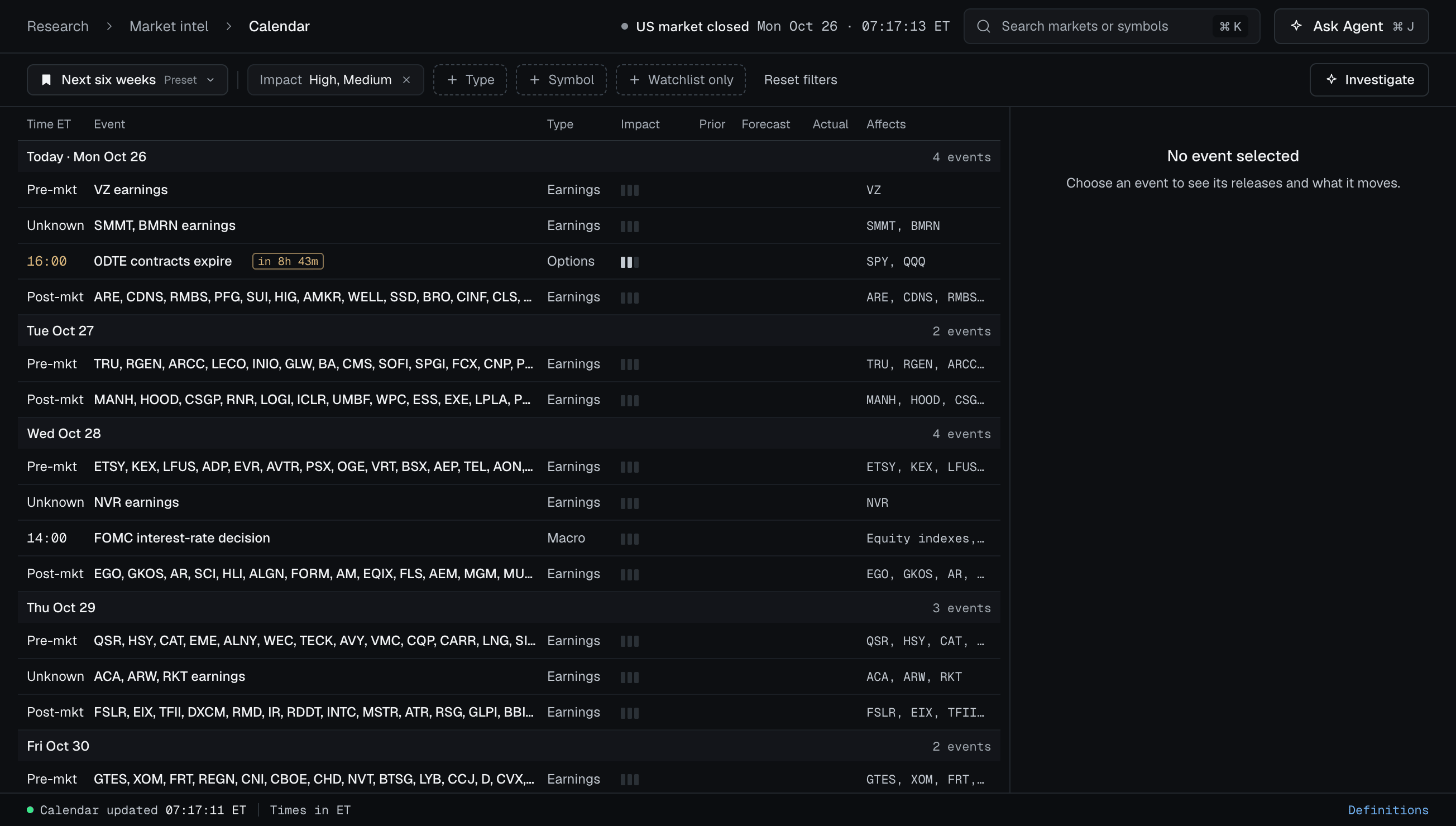Remove the Impact High, Medium filter
The width and height of the screenshot is (1456, 826).
406,80
